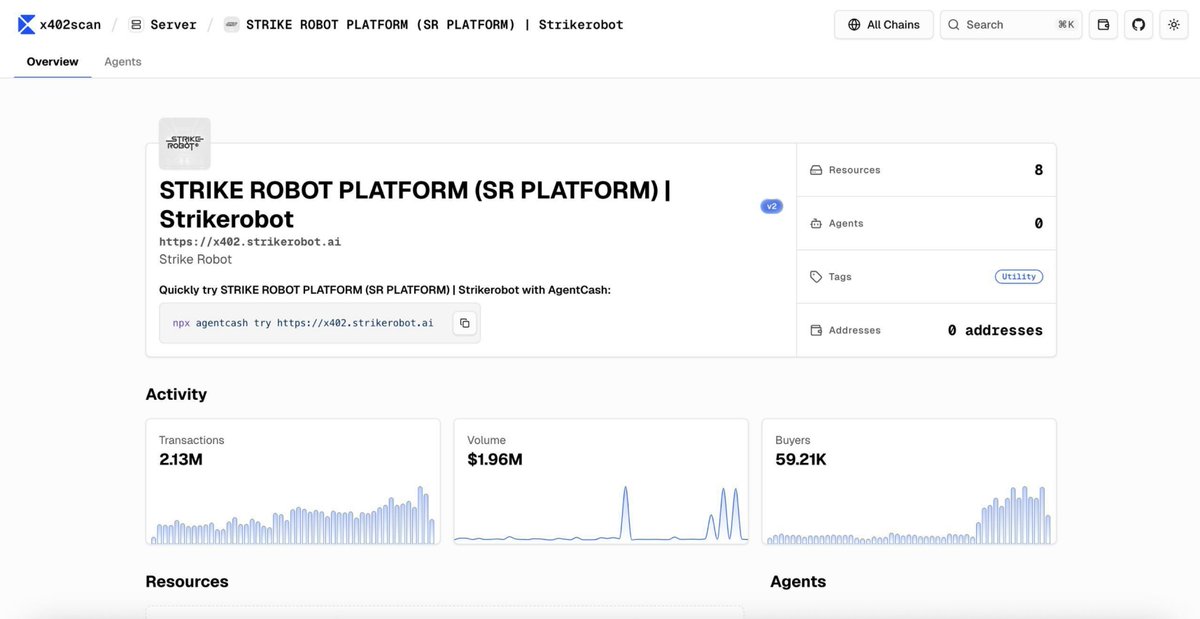Open the Buyers activity chart
The height and width of the screenshot is (619, 1200).
point(909,481)
